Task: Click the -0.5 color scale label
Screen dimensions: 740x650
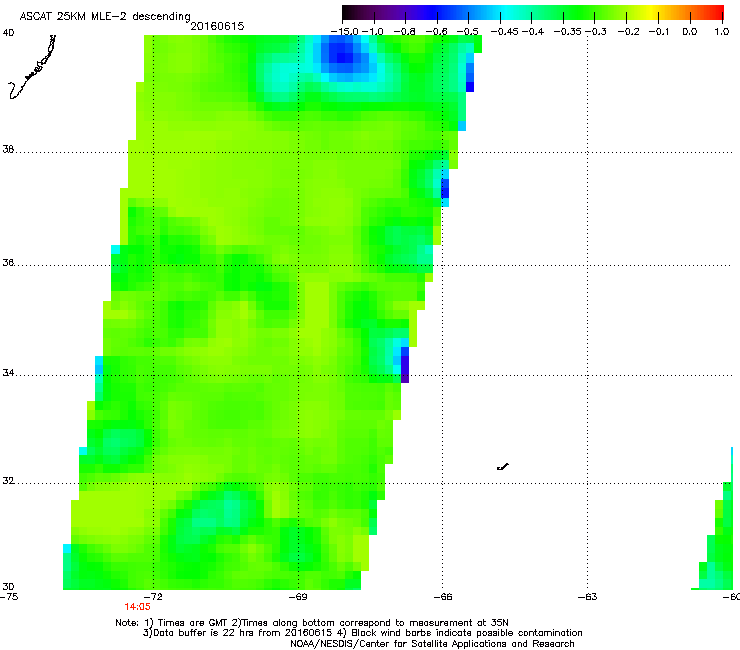Action: click(x=467, y=32)
